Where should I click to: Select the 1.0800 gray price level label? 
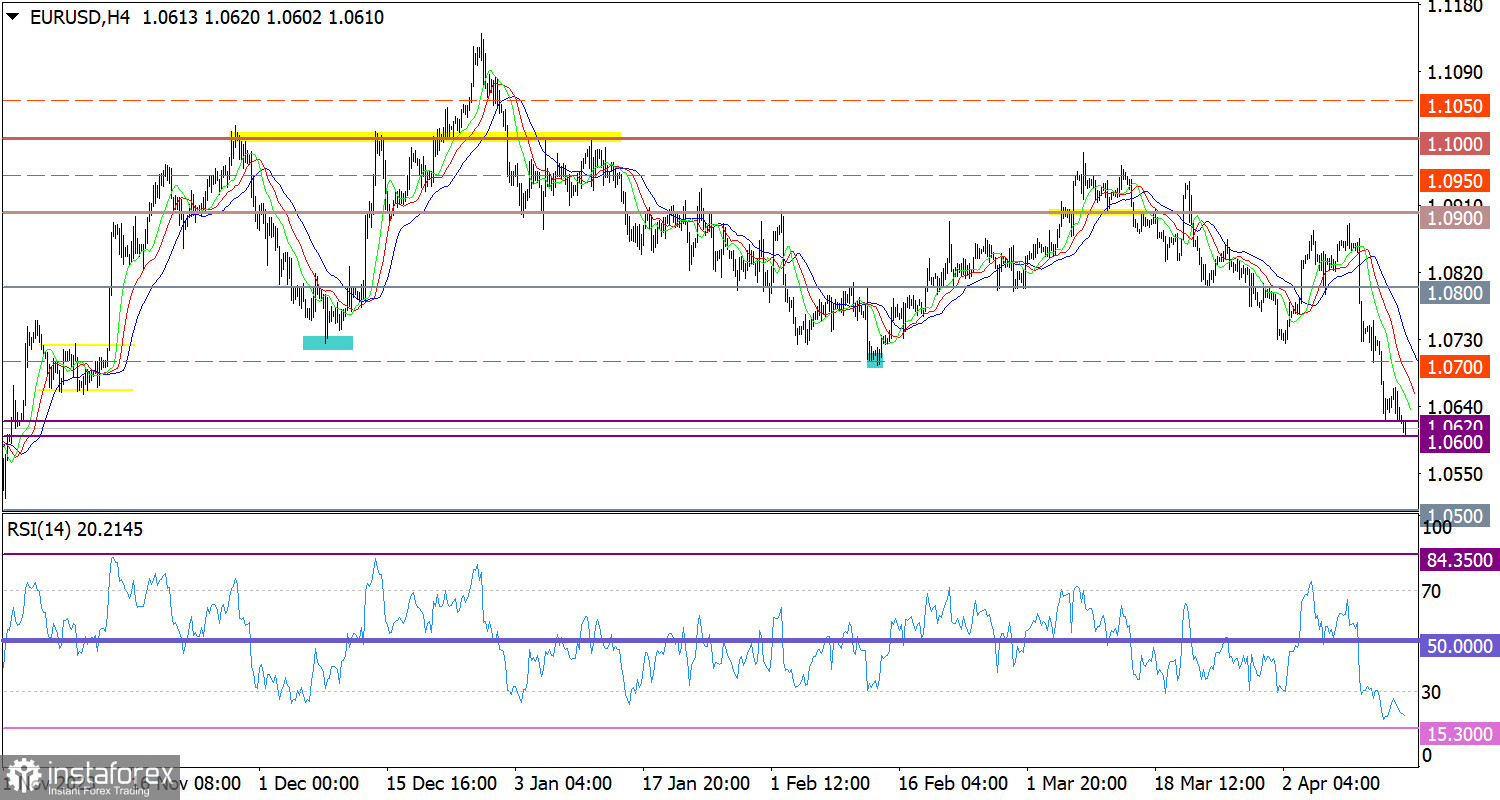click(1455, 293)
